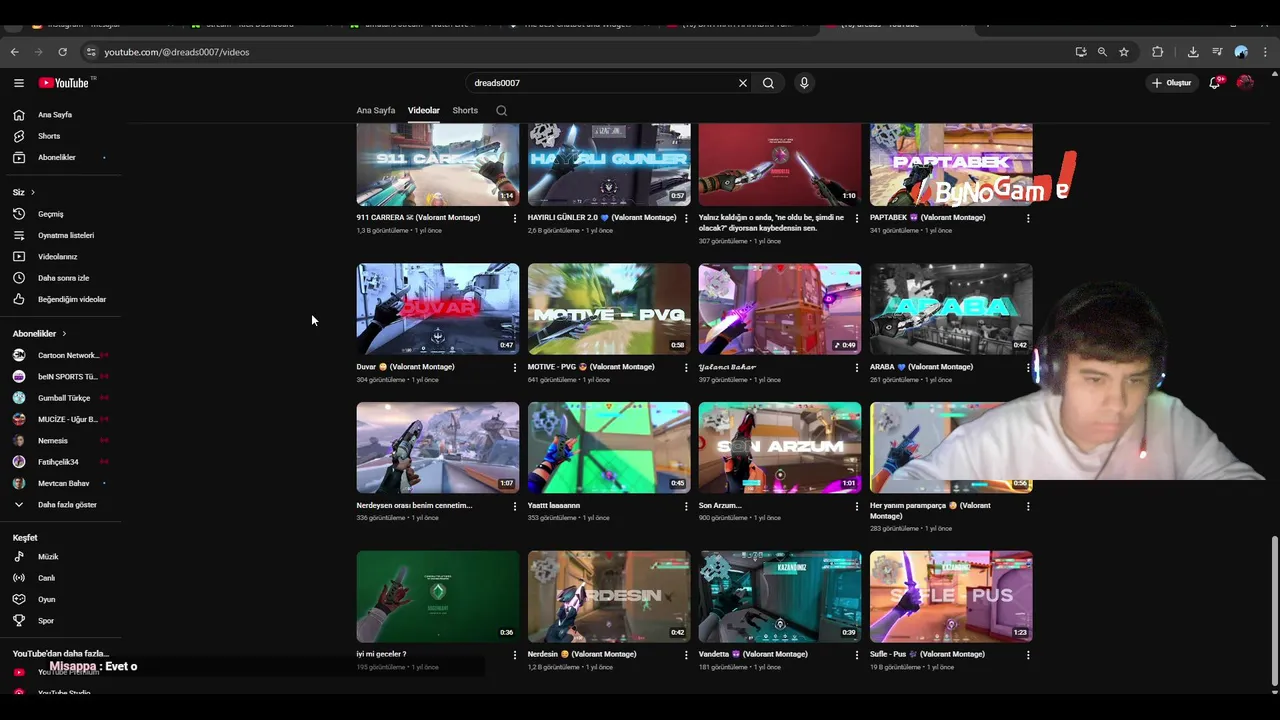This screenshot has height=720, width=1280.
Task: Clear the search box text with X
Action: [743, 83]
